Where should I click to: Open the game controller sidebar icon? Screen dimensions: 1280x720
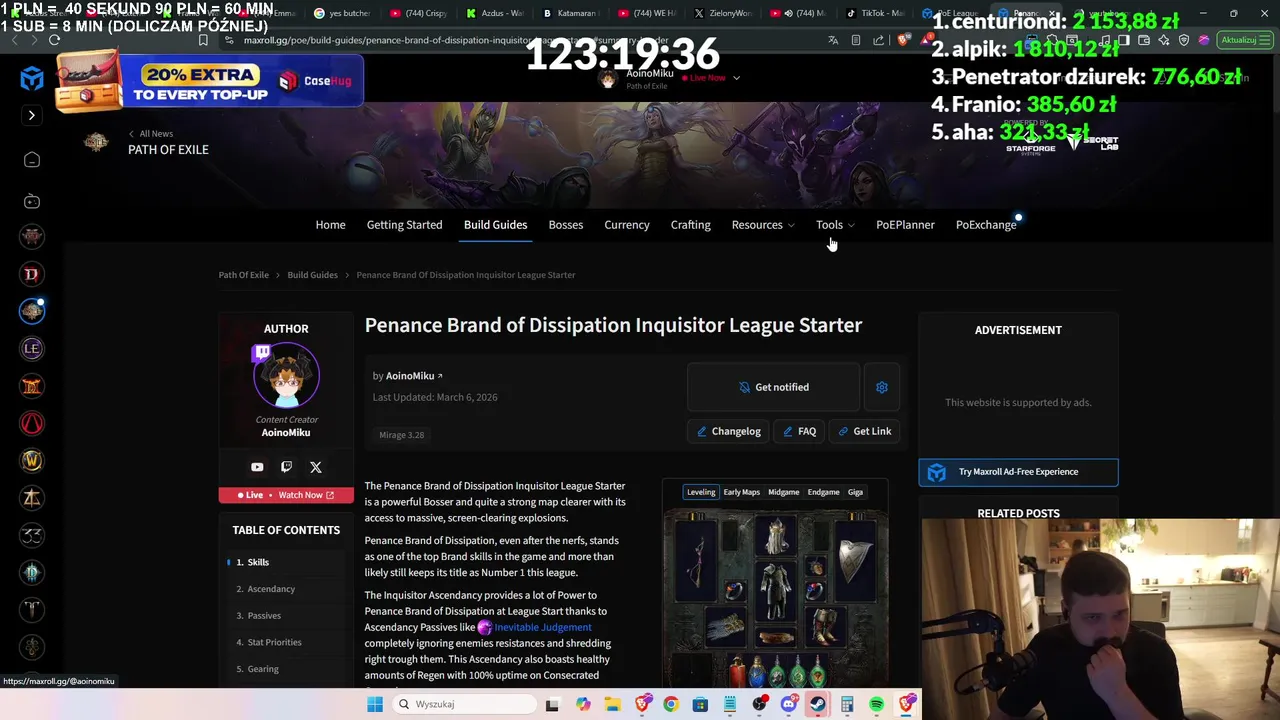click(x=32, y=201)
